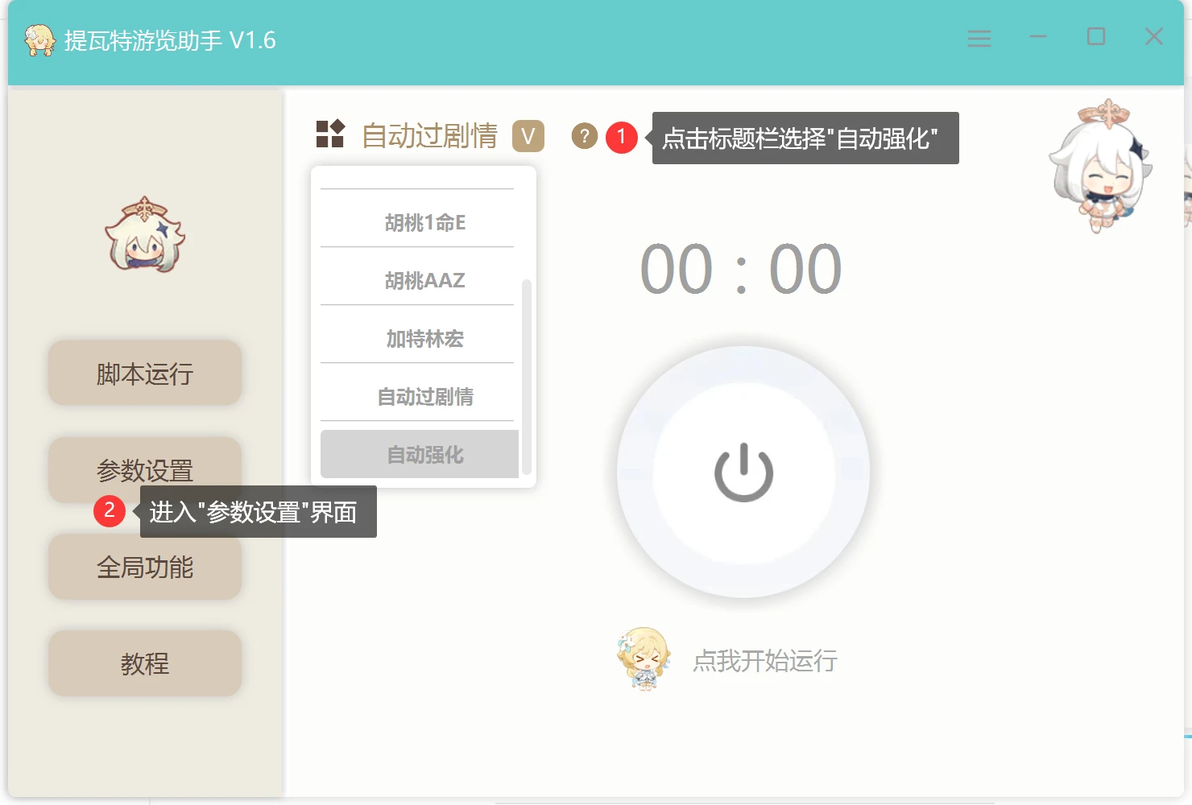This screenshot has width=1192, height=805.
Task: Expand the script list with the V dropdown
Action: pyautogui.click(x=528, y=137)
